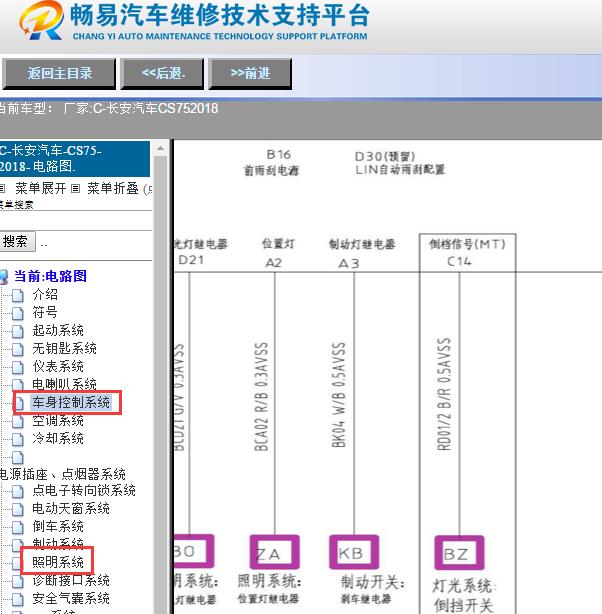Viewport: 602px width, 614px height.
Task: Click the page icon beside 电动天窗系统
Action: pos(18,509)
